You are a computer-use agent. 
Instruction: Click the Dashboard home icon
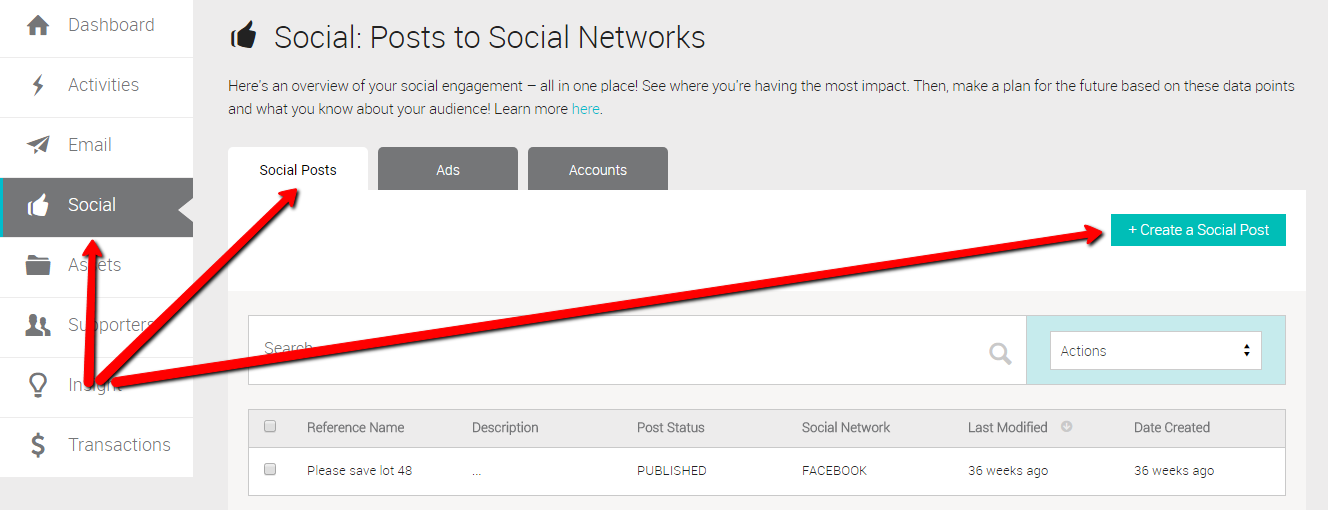pyautogui.click(x=38, y=25)
